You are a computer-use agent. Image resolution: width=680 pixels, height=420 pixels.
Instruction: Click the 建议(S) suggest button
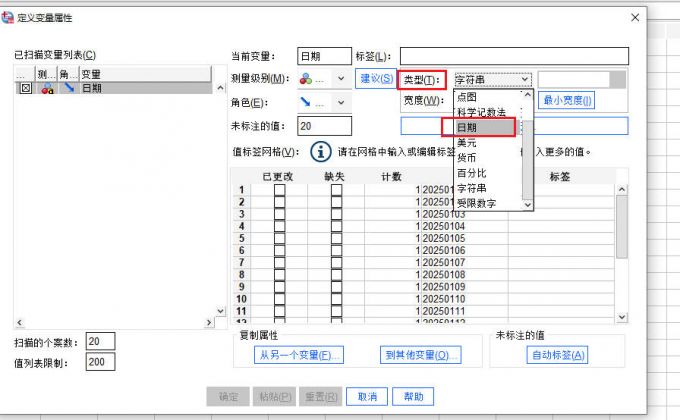pos(376,79)
